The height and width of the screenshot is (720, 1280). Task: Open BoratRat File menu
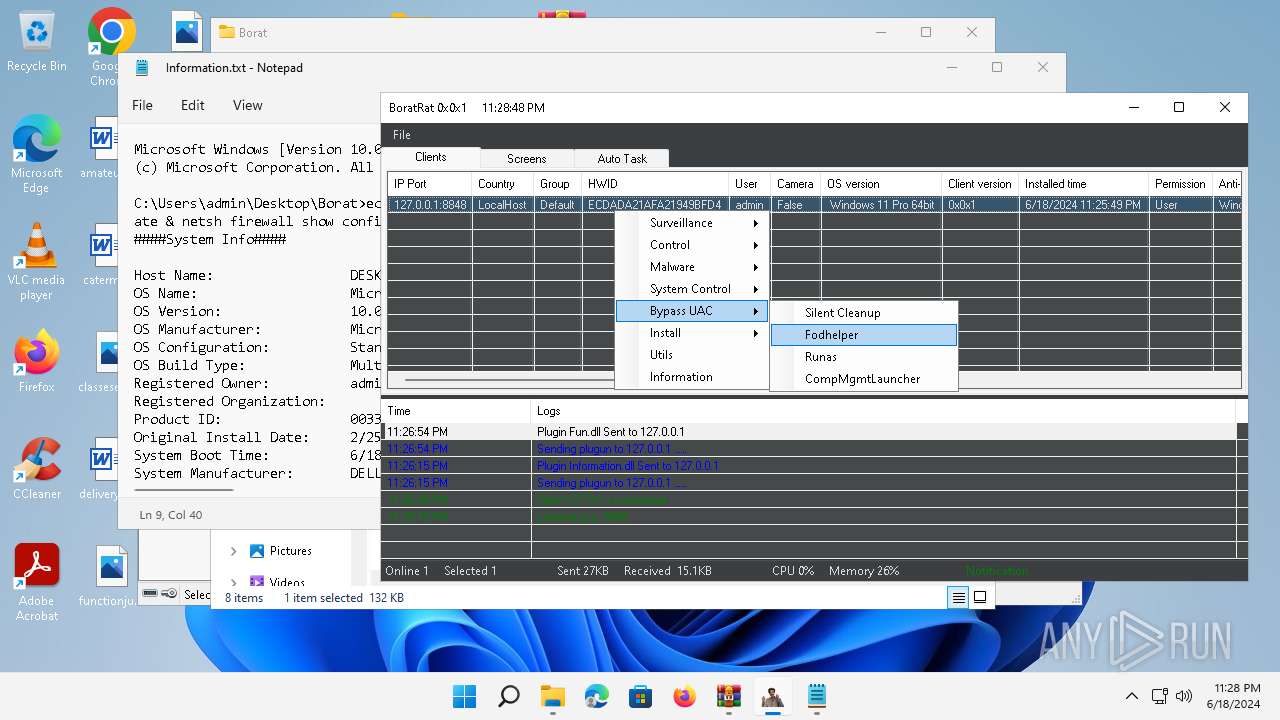401,135
